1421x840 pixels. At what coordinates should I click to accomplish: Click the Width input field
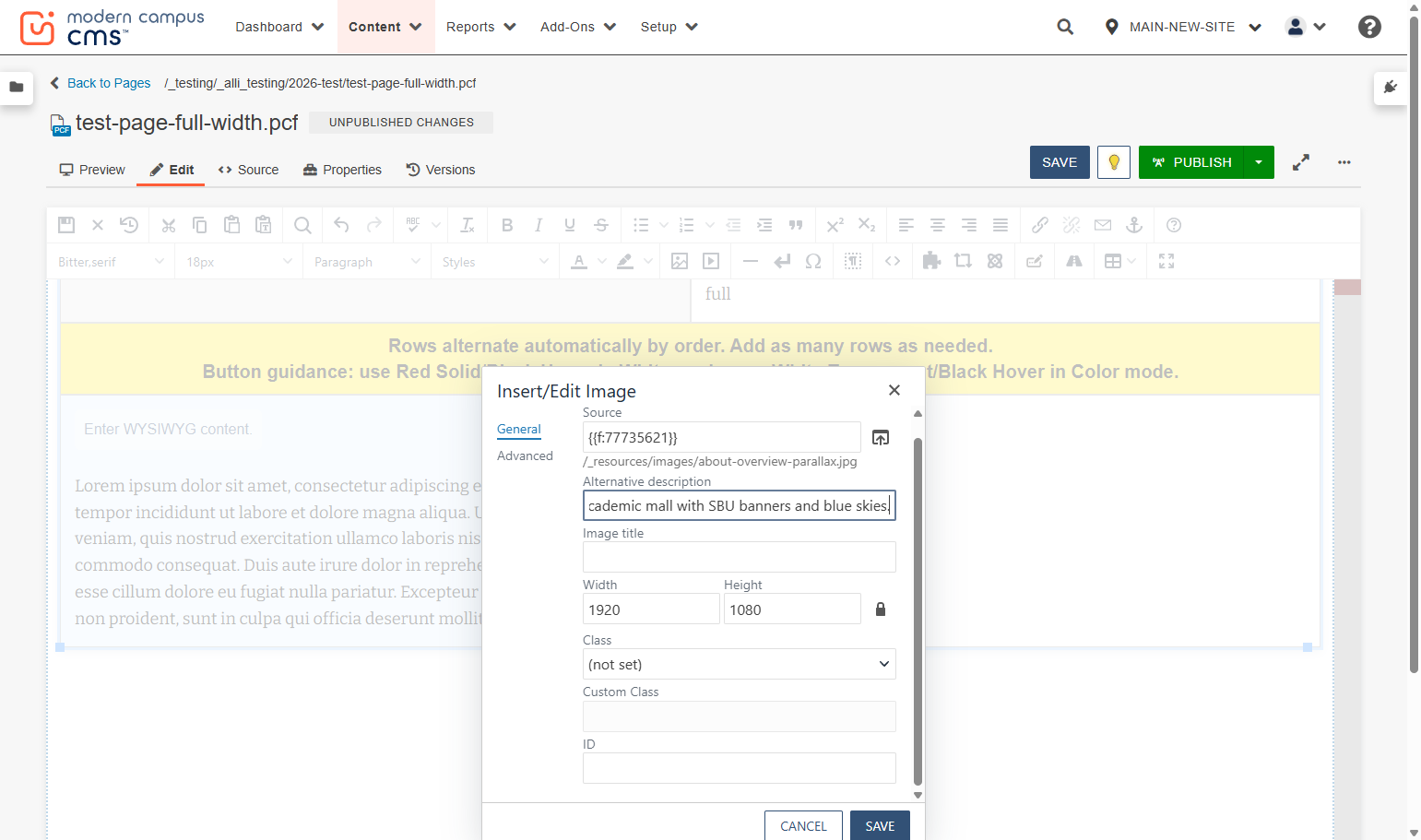coord(651,609)
